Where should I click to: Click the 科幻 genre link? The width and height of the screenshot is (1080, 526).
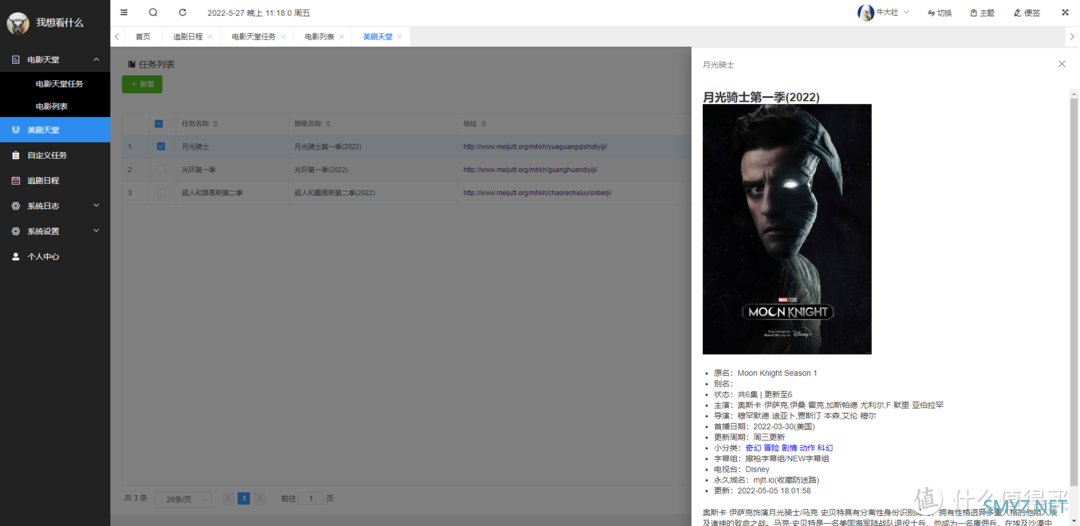coord(824,448)
